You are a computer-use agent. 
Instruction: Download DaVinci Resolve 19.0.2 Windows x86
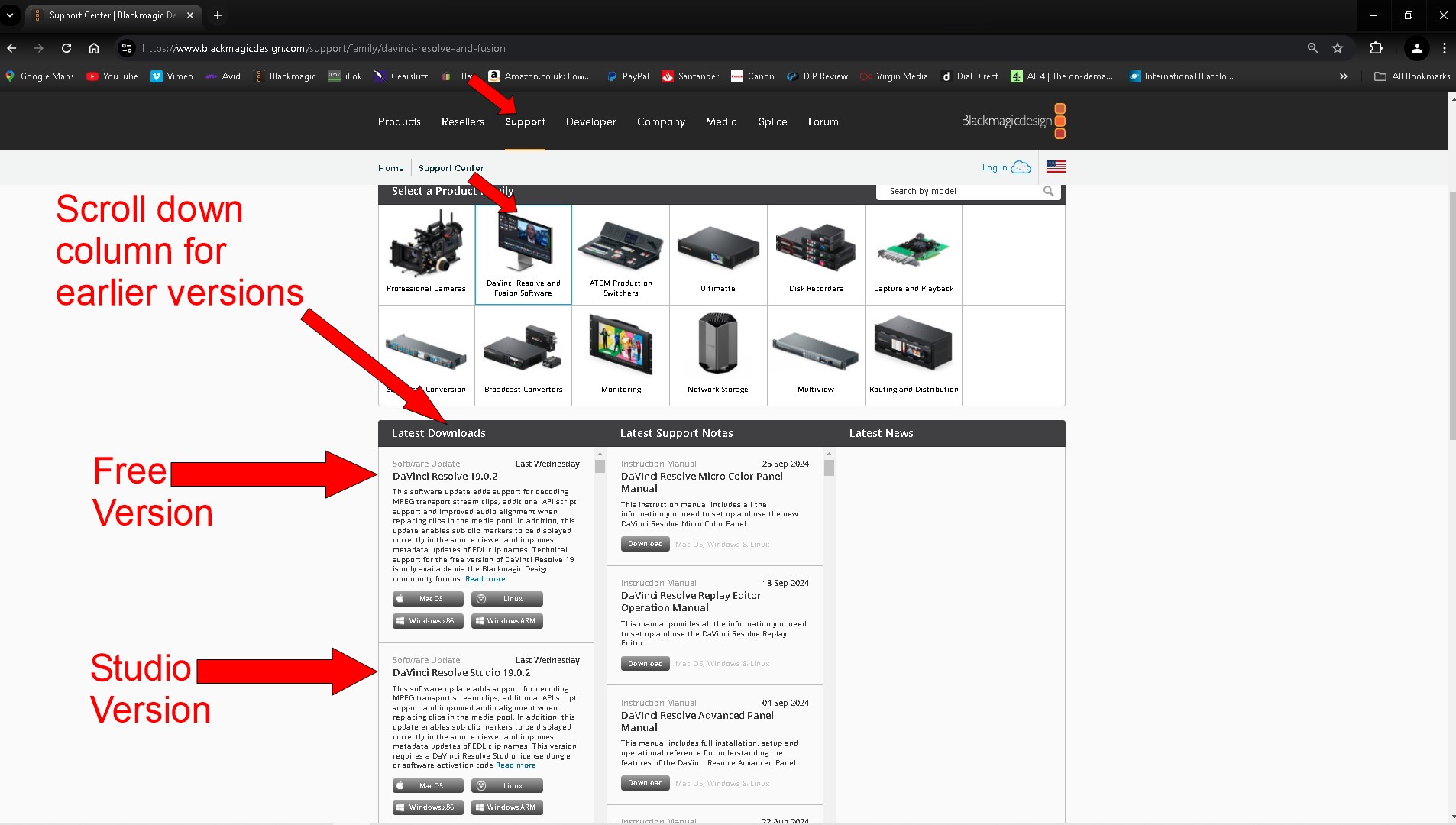point(428,621)
